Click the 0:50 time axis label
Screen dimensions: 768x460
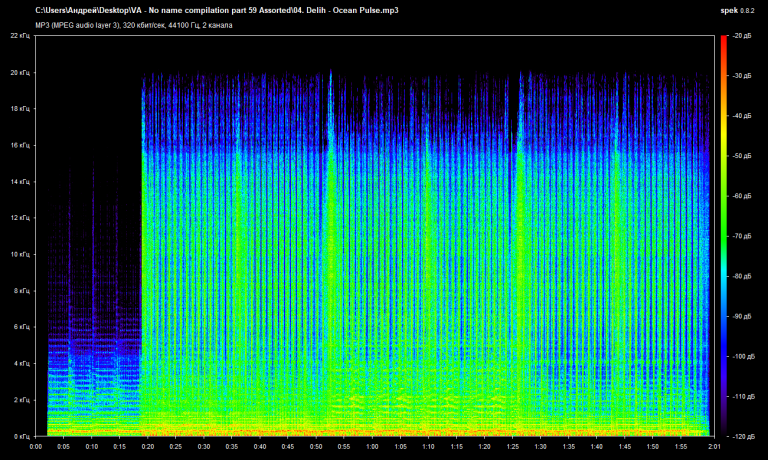tap(316, 447)
